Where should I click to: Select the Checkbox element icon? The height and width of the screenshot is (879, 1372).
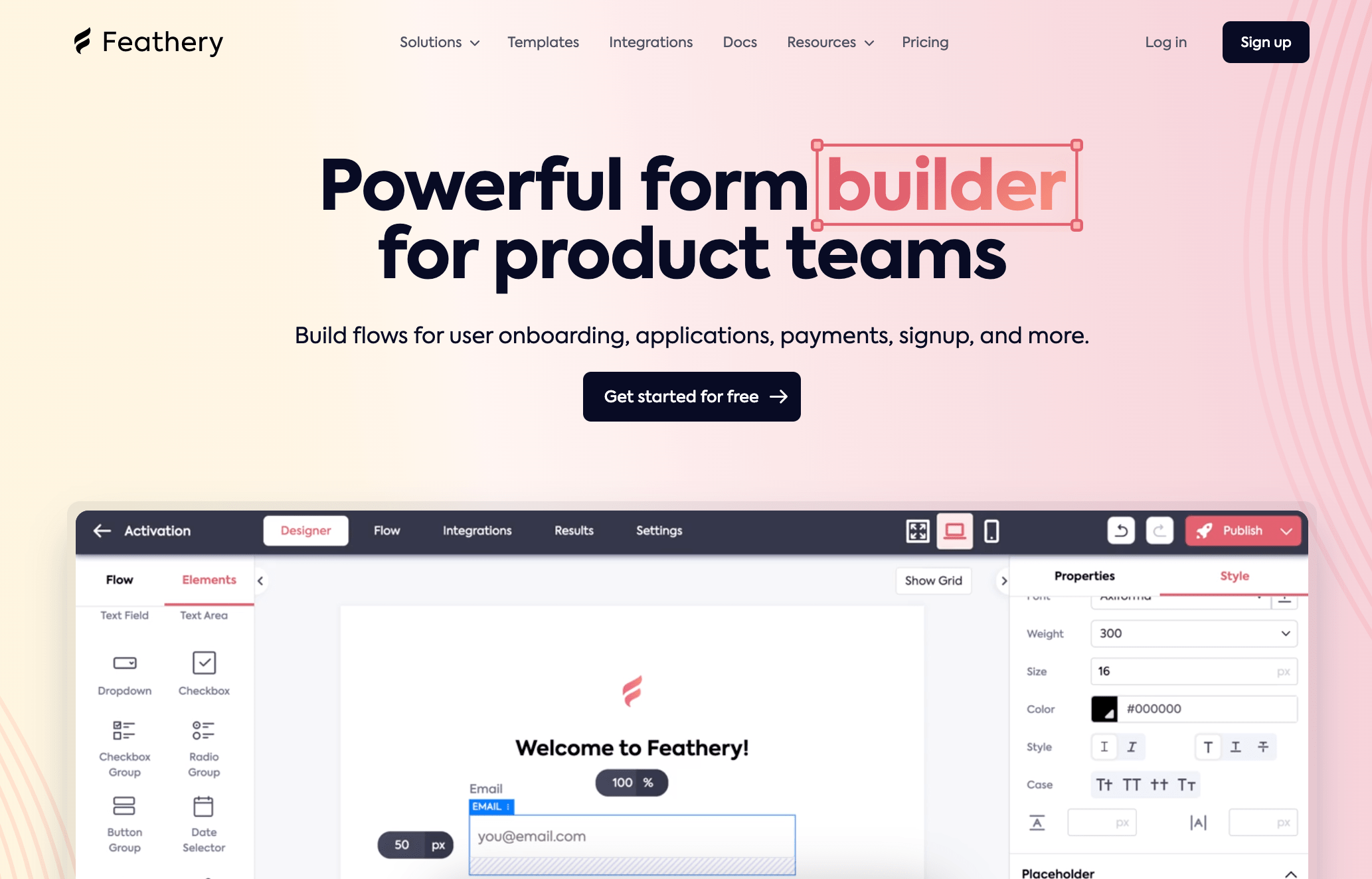tap(203, 662)
